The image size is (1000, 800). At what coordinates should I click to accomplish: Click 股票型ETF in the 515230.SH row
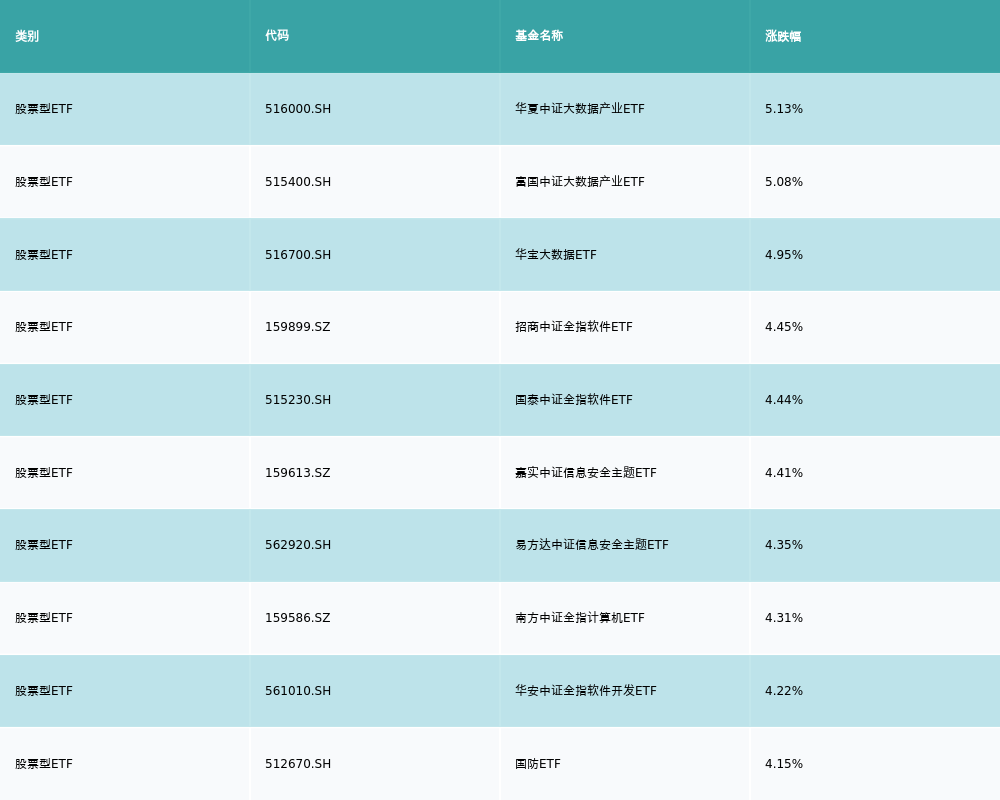(44, 400)
